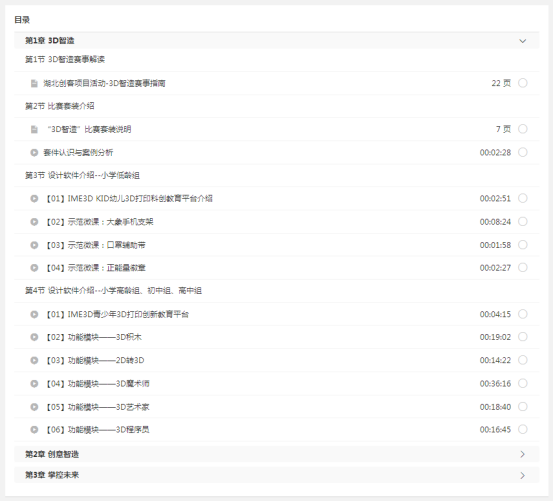The image size is (554, 501).
Task: Click play icon for [02] 大象手机支架 lesson
Action: [34, 222]
